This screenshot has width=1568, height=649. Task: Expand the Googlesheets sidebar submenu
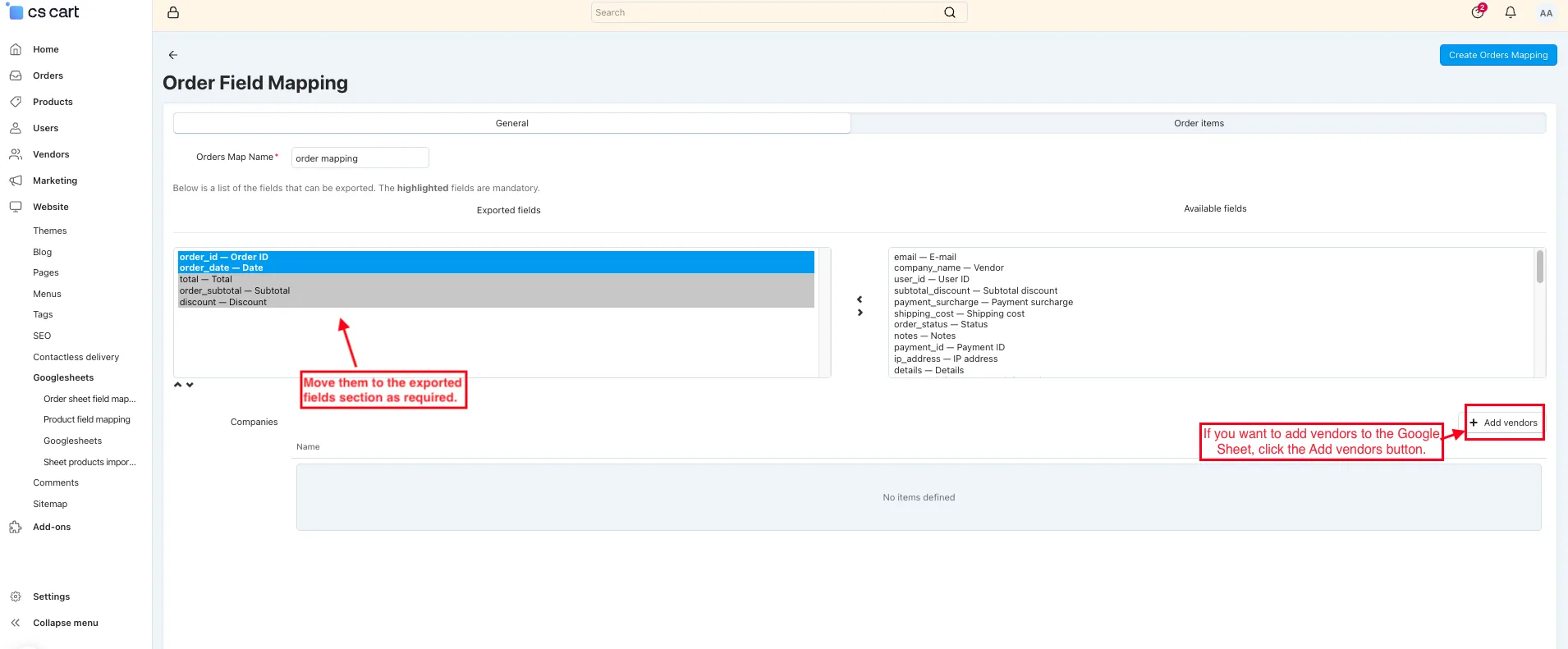pyautogui.click(x=63, y=377)
